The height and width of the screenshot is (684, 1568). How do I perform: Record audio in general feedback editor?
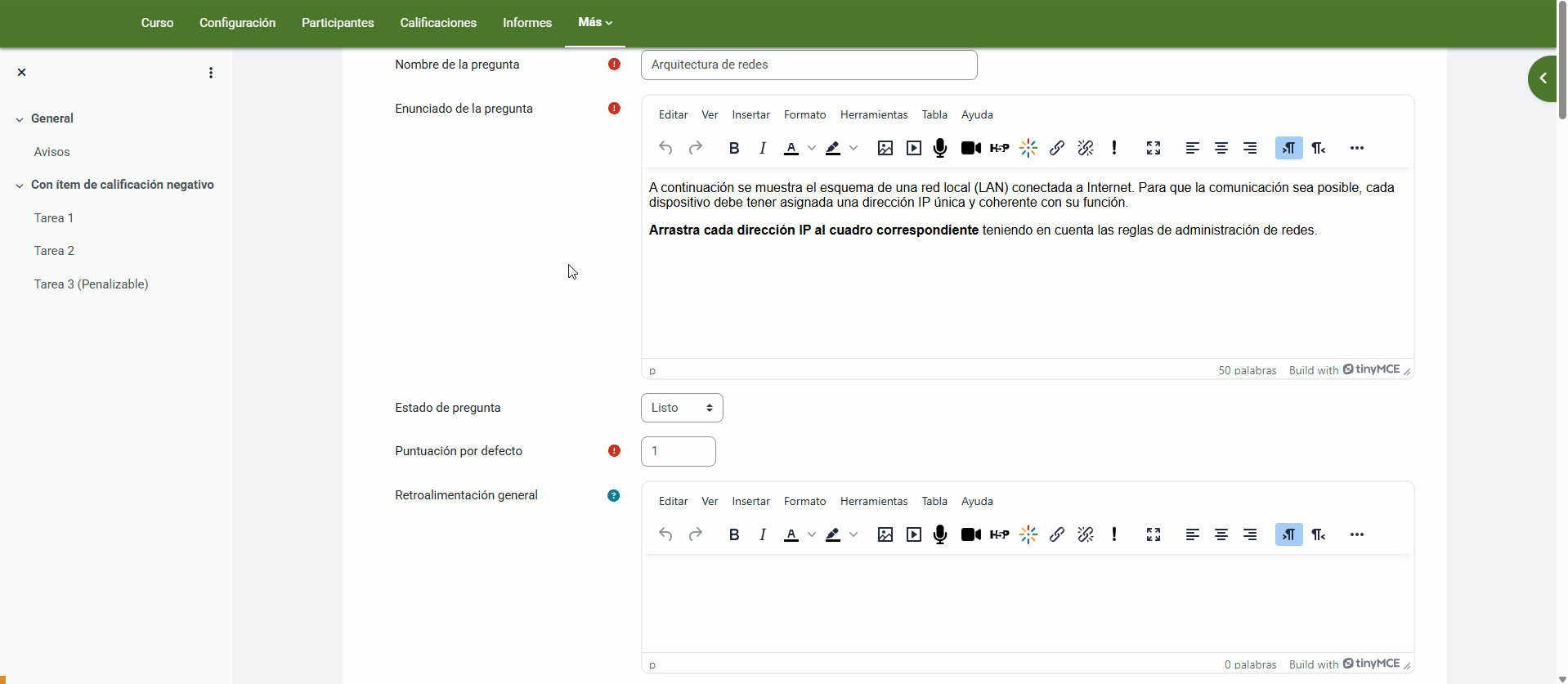tap(940, 534)
